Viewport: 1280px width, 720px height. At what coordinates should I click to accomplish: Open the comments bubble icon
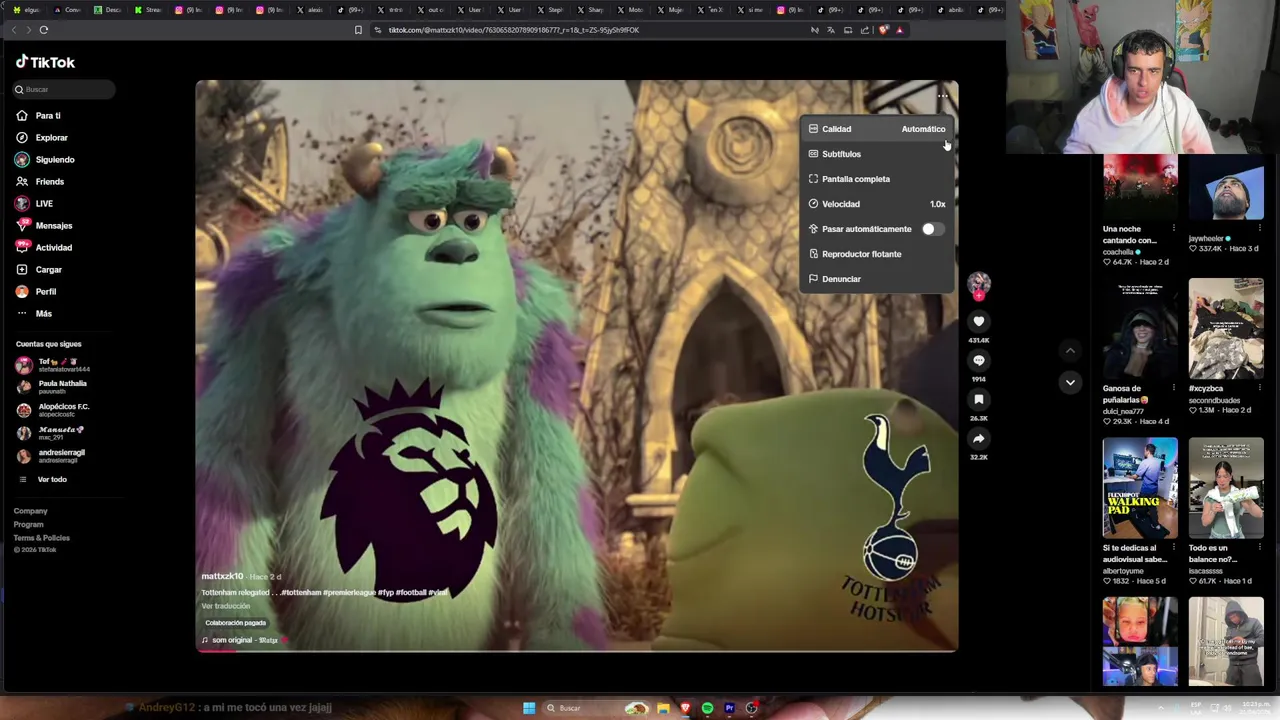(x=979, y=360)
